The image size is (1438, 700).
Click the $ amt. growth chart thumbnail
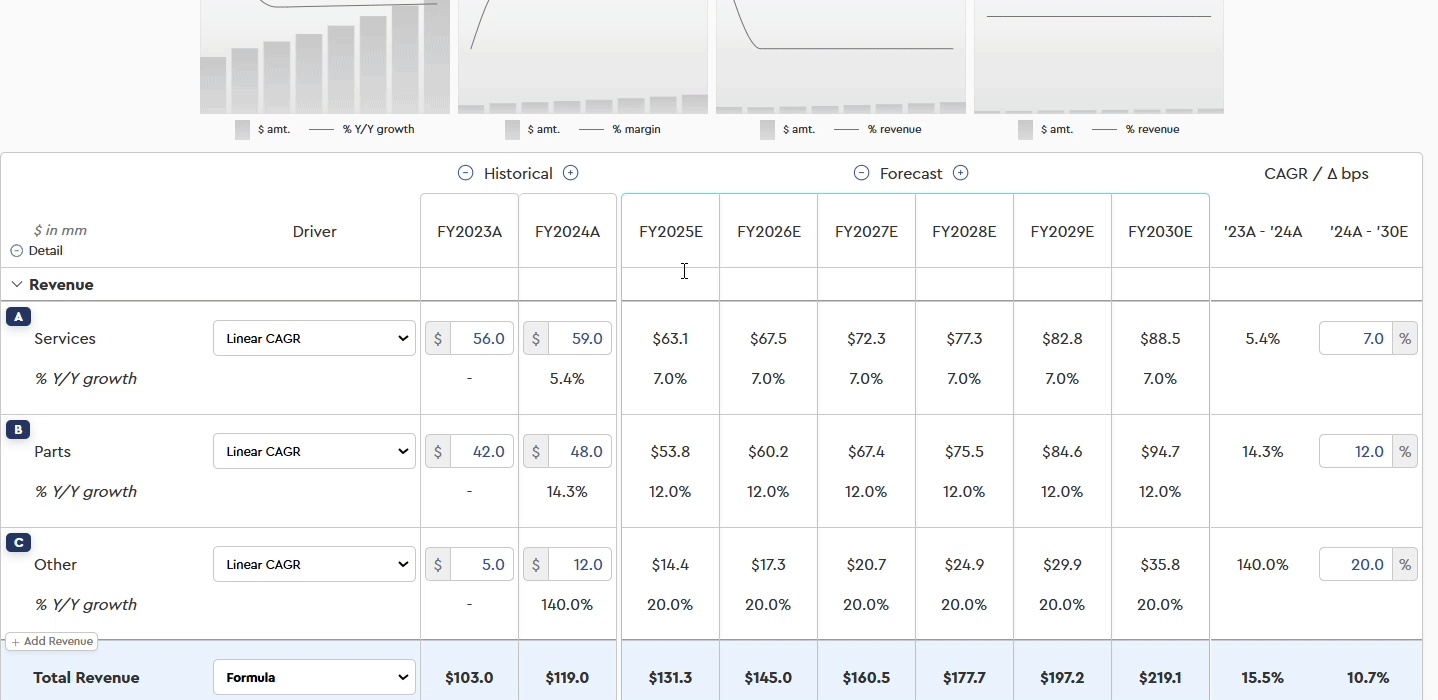(324, 58)
